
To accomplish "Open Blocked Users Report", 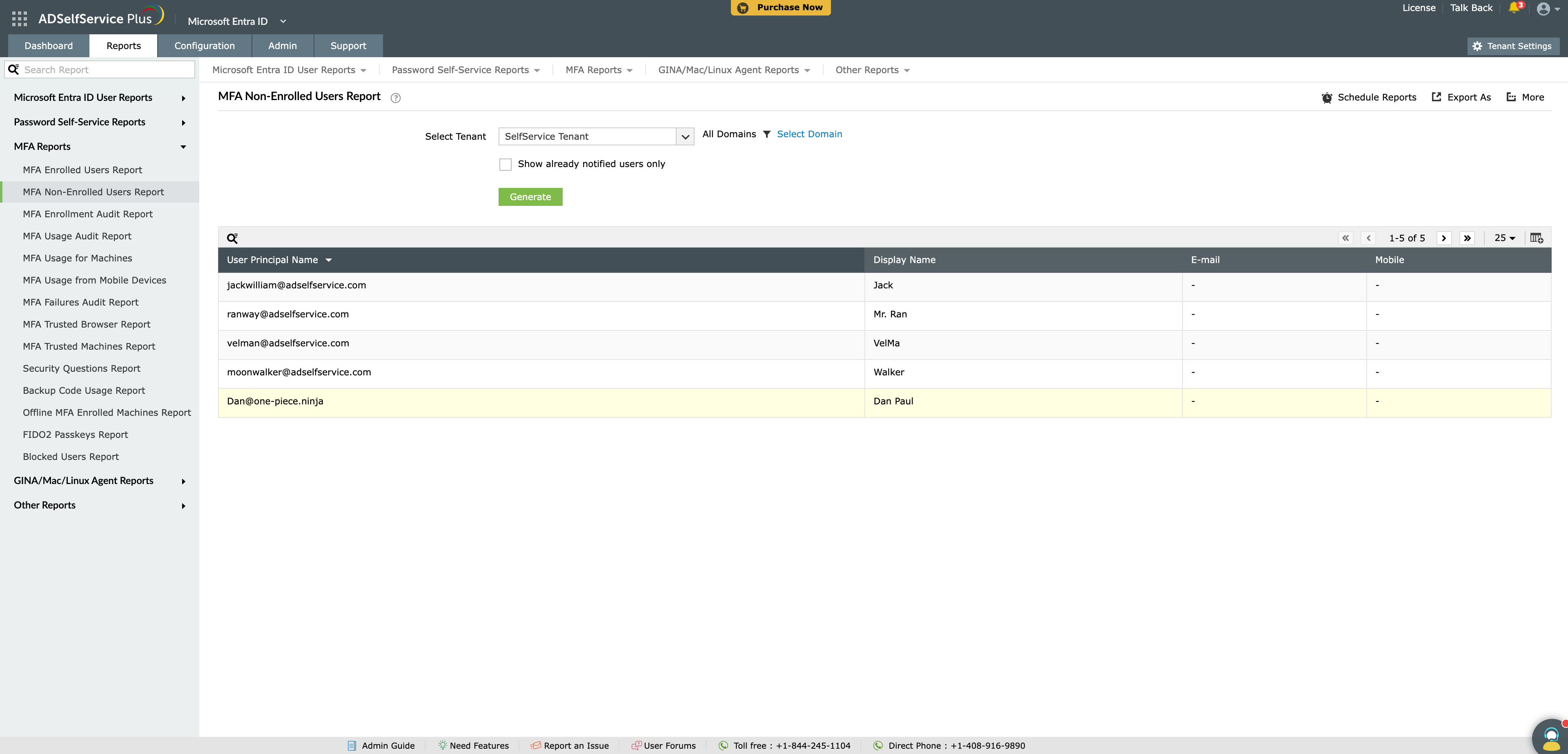I will click(x=71, y=457).
